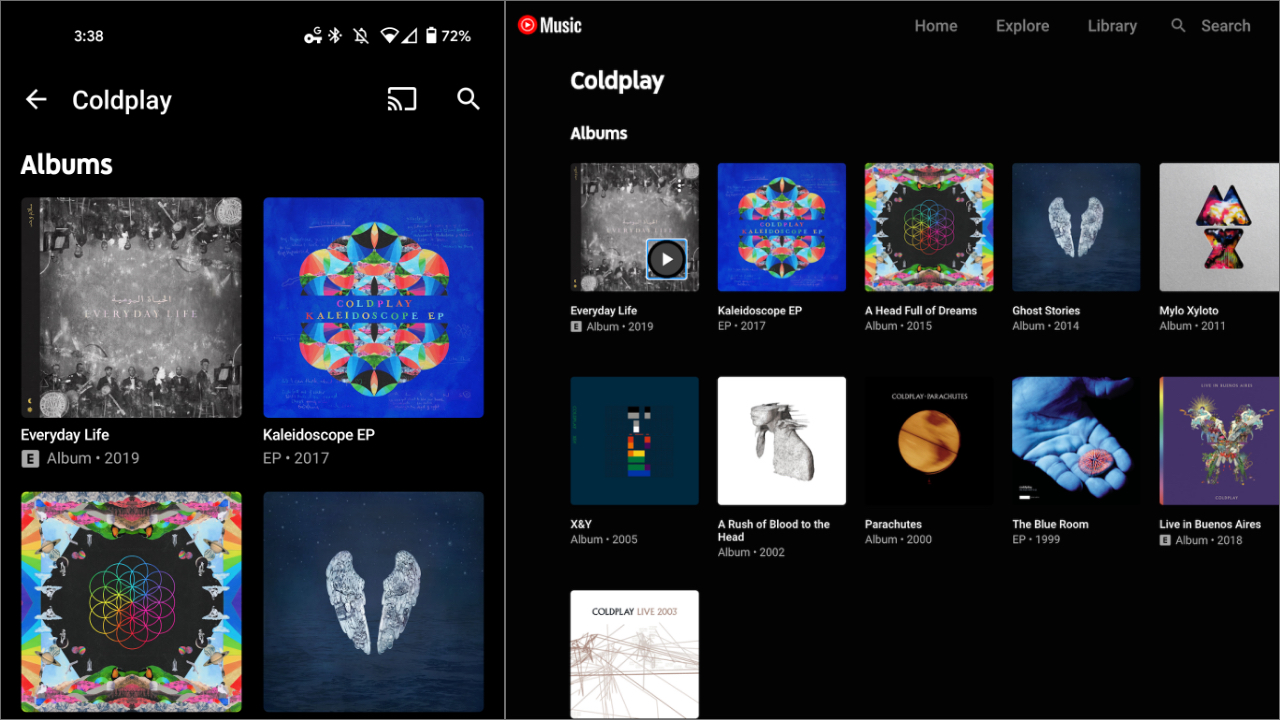Go to the Home tab
The width and height of the screenshot is (1280, 720).
pos(936,26)
